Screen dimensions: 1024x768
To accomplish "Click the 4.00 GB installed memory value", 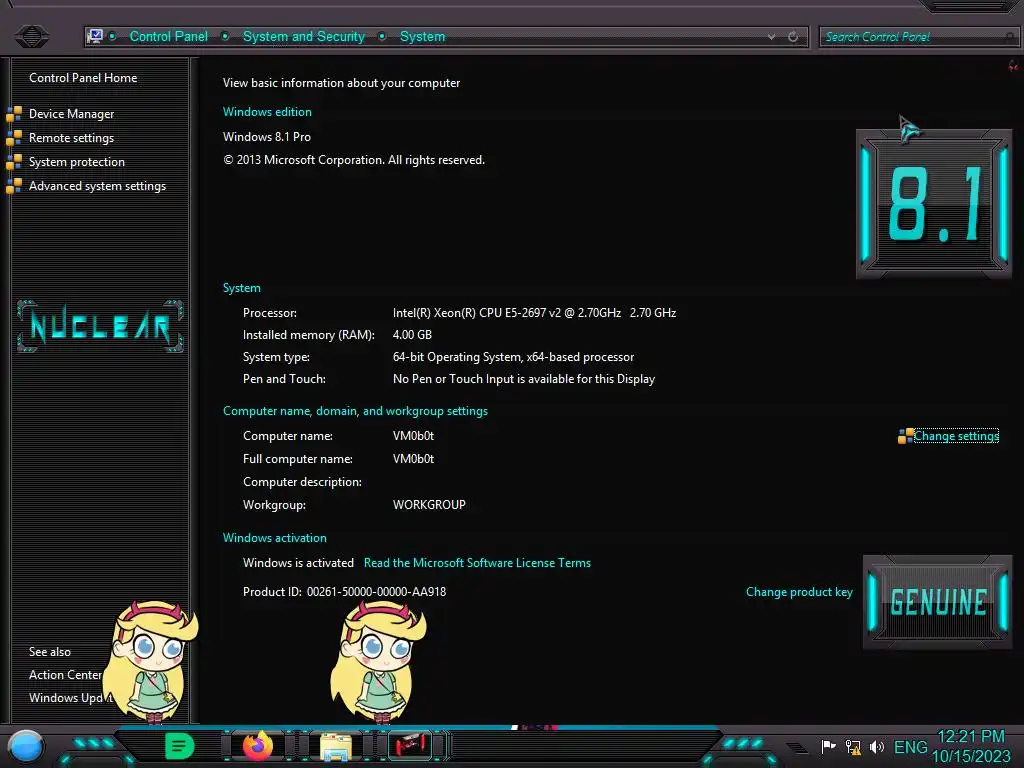I will (x=412, y=335).
